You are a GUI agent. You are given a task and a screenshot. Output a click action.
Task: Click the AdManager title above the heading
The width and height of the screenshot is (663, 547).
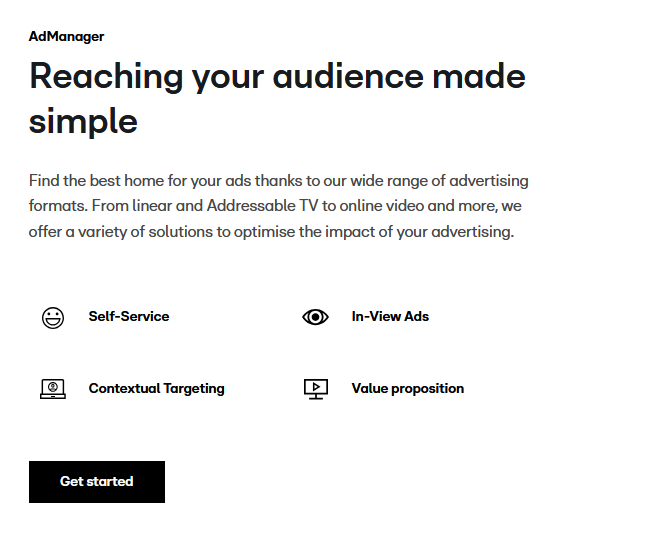(67, 37)
